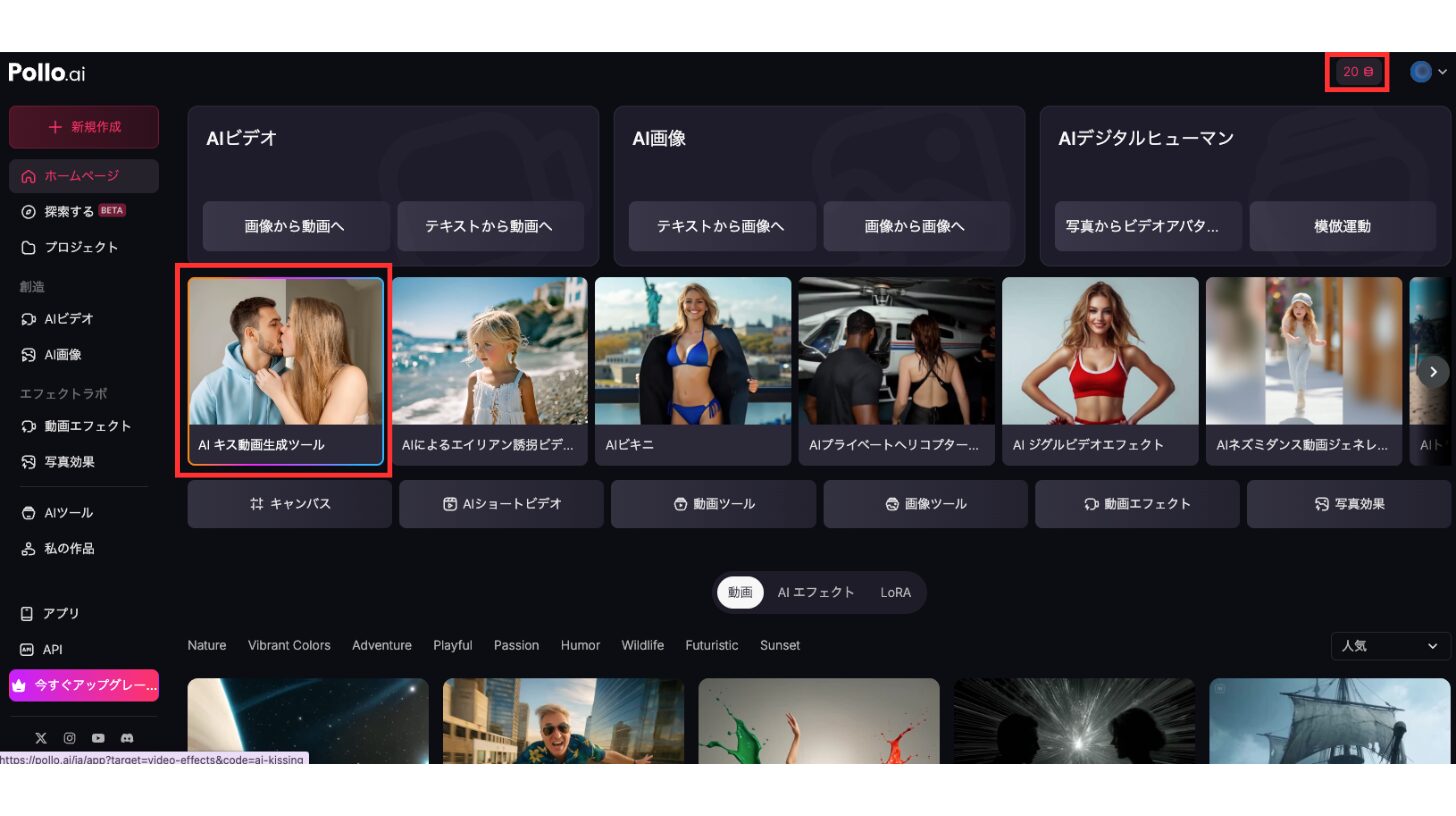Open the YouTube social icon
1456x816 pixels.
(98, 738)
